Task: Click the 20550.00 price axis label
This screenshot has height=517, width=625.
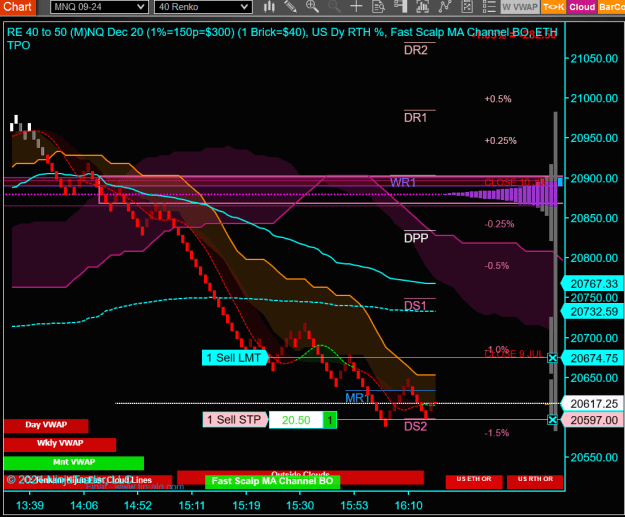Action: (x=594, y=457)
